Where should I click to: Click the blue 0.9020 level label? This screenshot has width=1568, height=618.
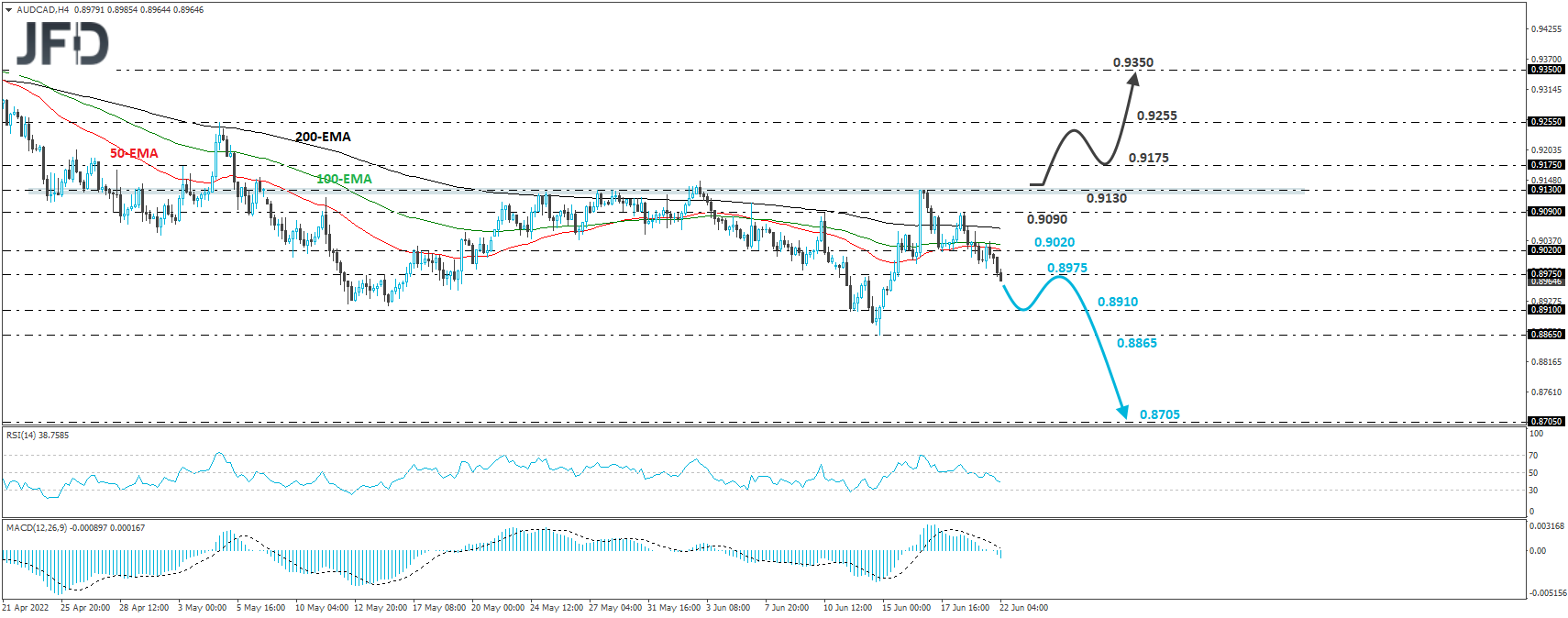(1055, 242)
